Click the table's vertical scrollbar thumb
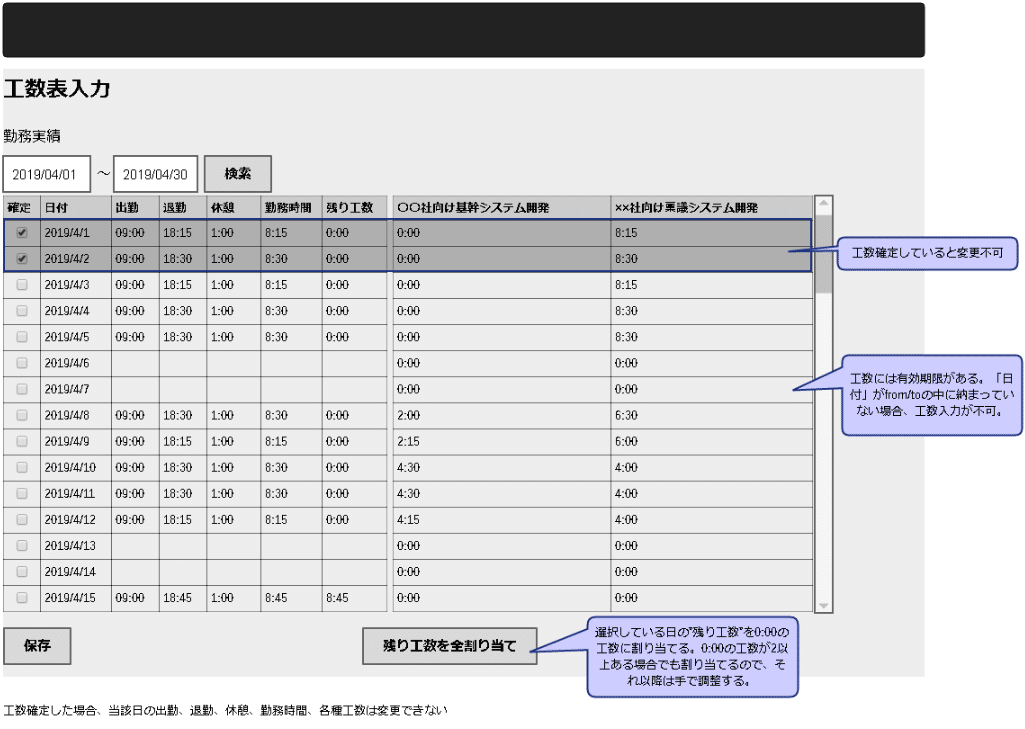Image resolution: width=1025 pixels, height=729 pixels. pos(824,254)
